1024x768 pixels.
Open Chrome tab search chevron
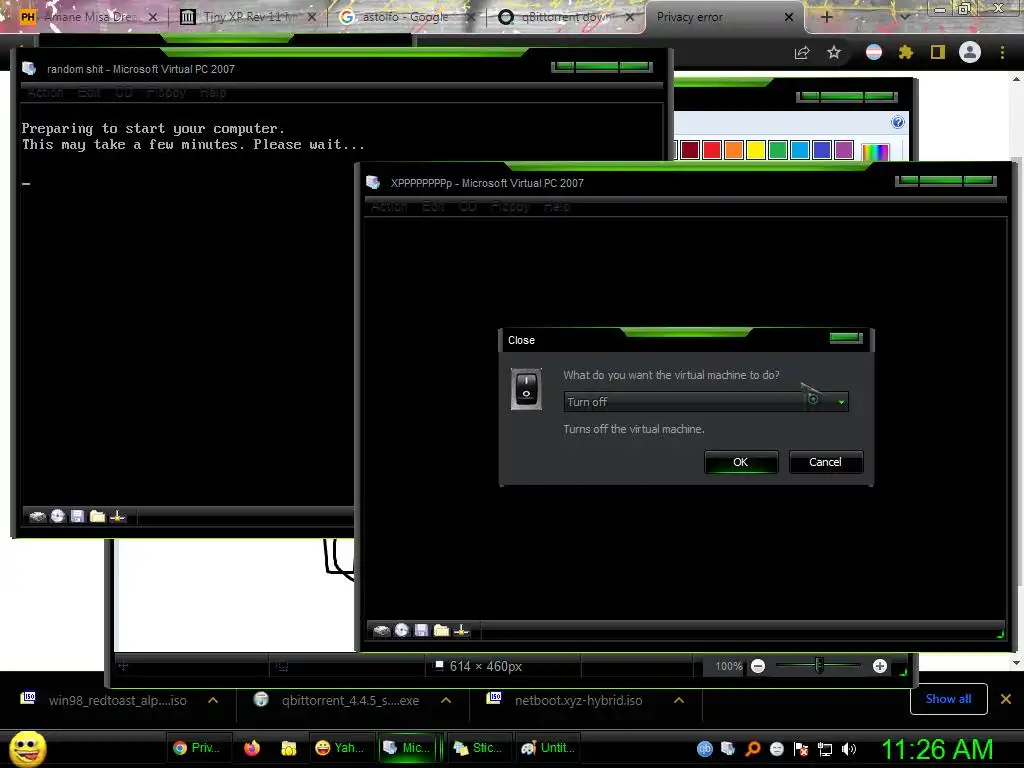pyautogui.click(x=905, y=16)
